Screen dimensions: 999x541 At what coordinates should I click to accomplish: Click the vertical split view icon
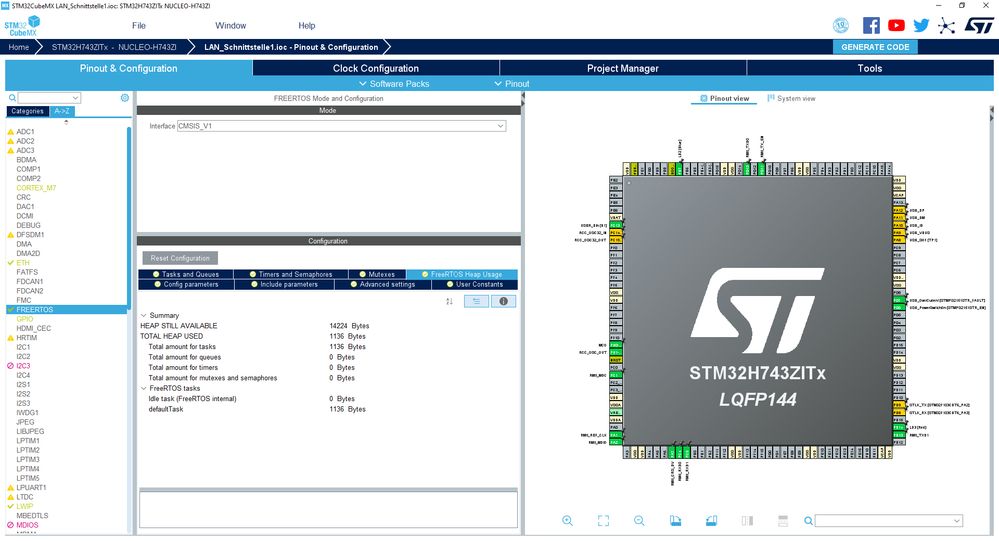747,521
